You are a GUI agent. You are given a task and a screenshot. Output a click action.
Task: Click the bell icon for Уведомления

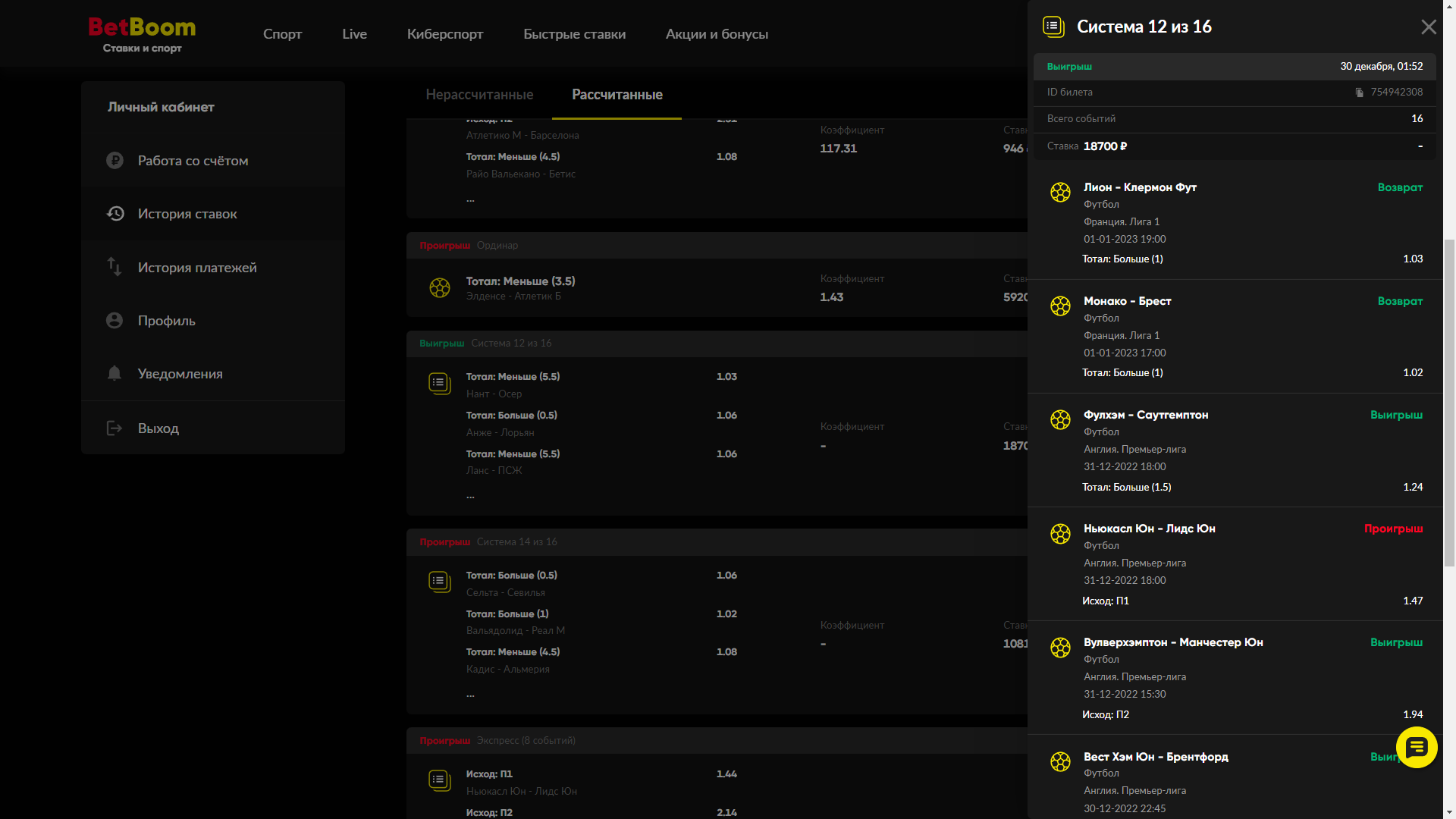click(115, 373)
